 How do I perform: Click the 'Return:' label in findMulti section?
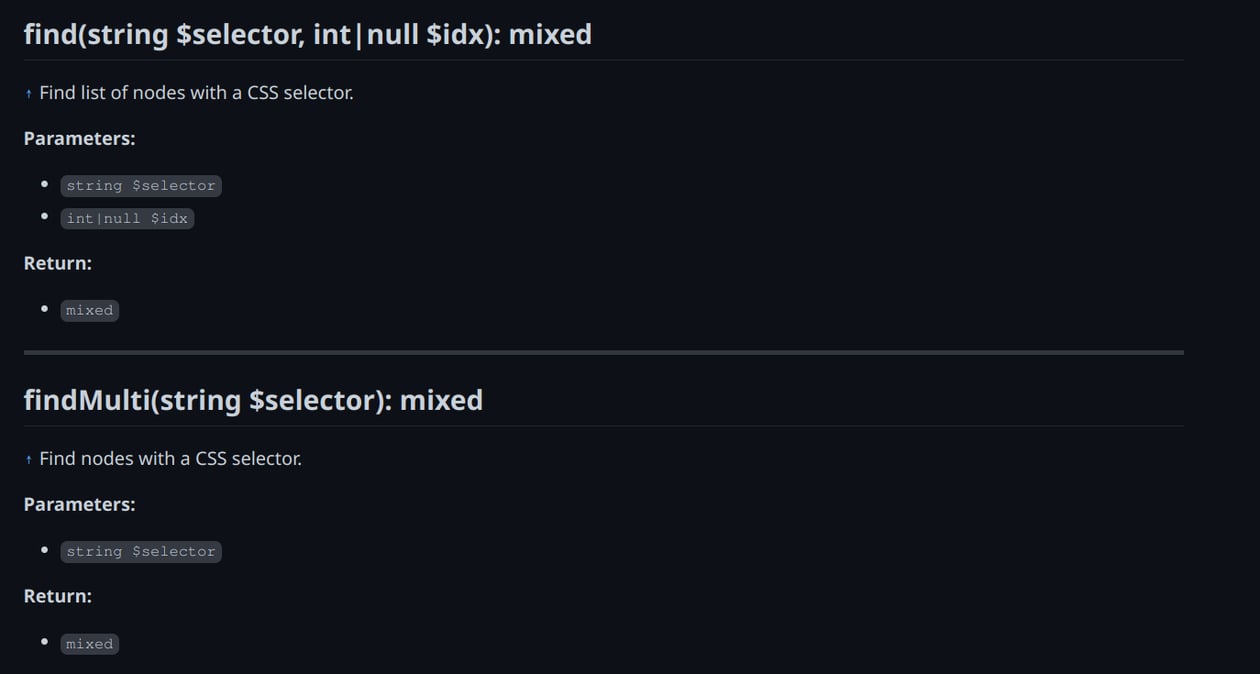click(x=58, y=597)
